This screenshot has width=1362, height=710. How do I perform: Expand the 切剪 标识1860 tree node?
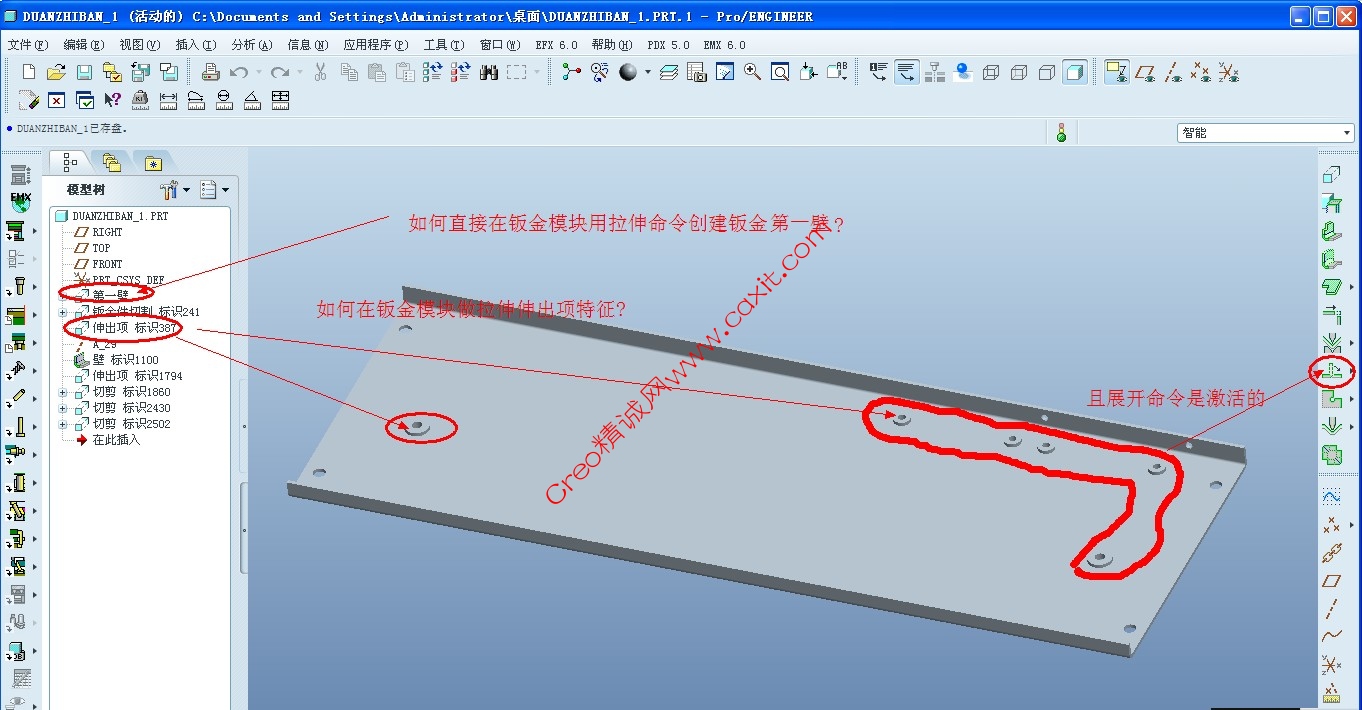[x=63, y=392]
